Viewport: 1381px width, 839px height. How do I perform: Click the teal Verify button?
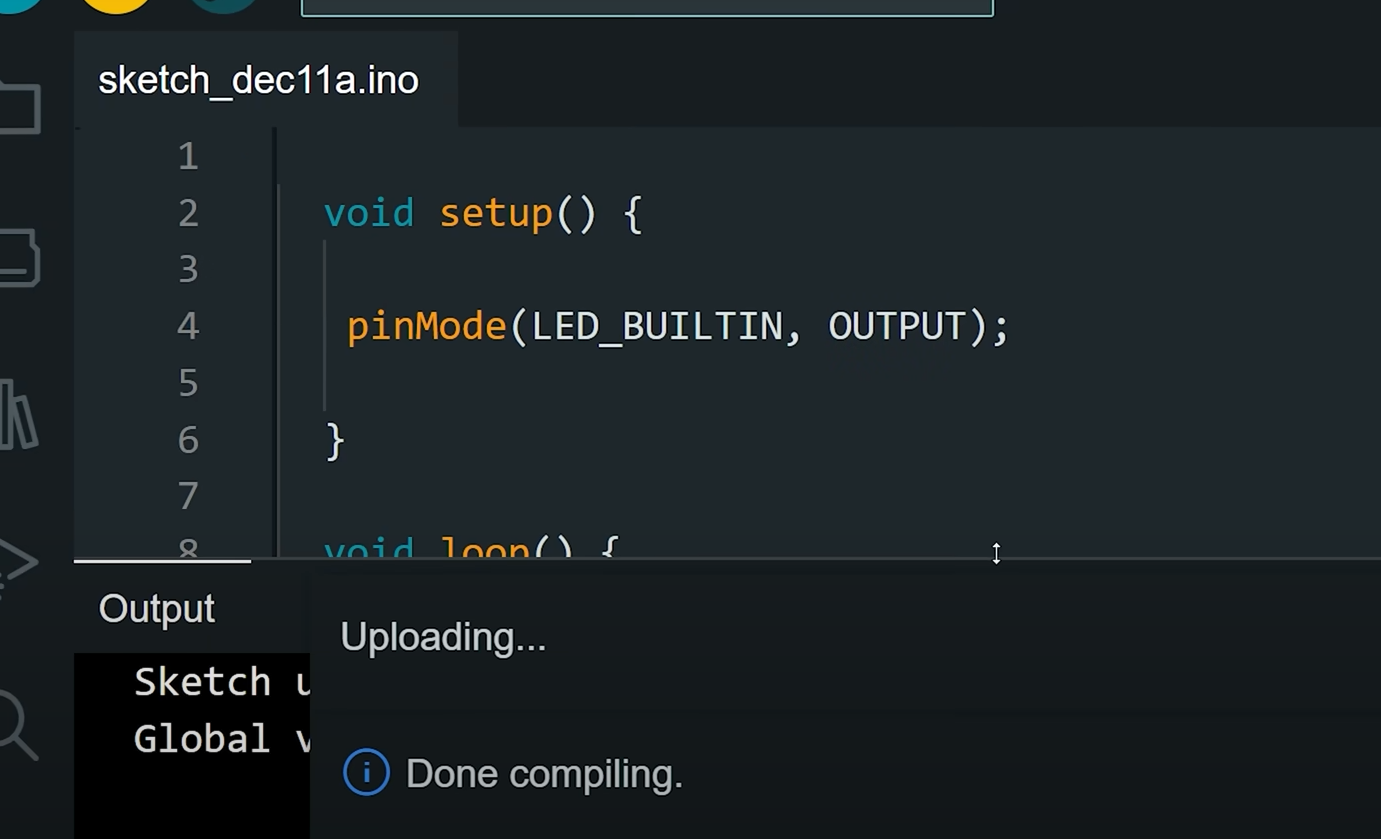(x=16, y=3)
